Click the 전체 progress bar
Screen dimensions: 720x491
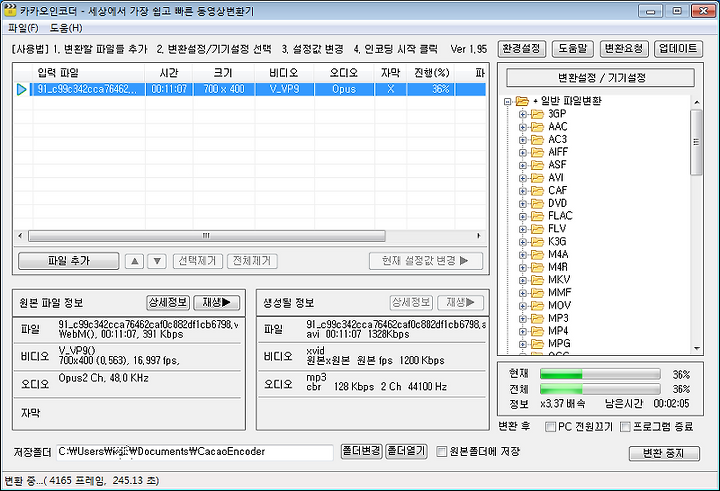pyautogui.click(x=600, y=389)
